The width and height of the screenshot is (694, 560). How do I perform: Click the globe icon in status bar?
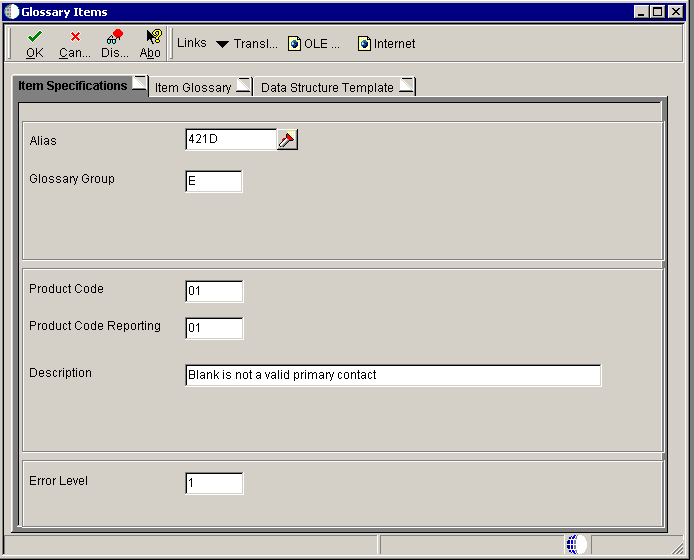point(576,545)
